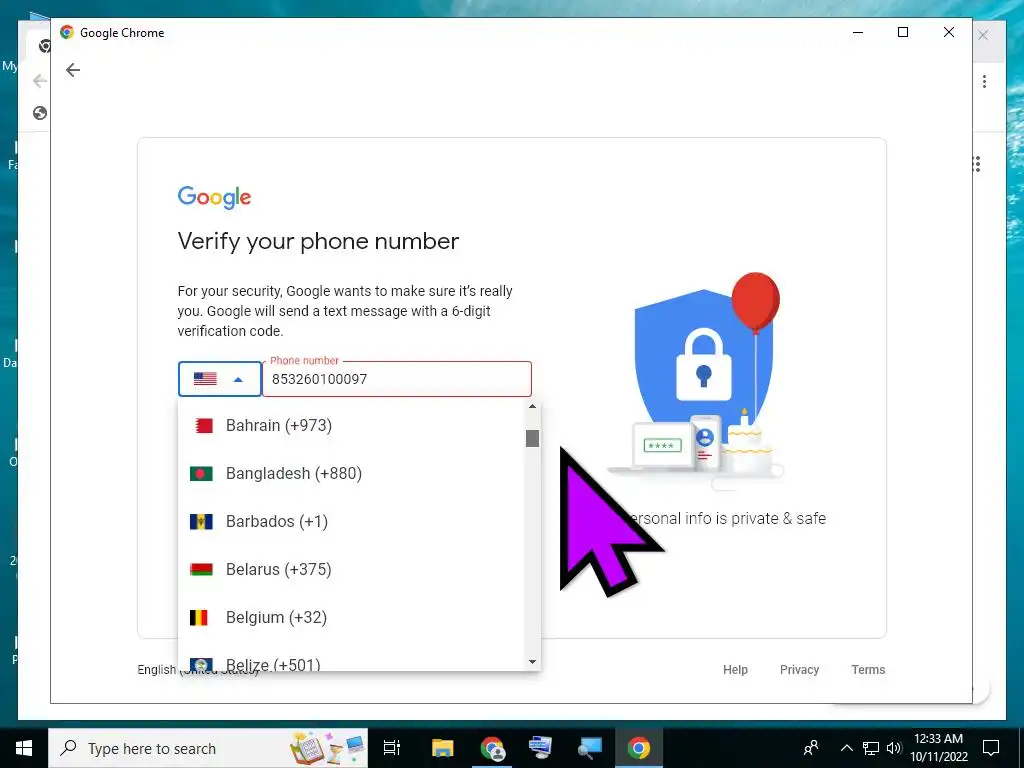The image size is (1024, 768).
Task: Click the Chrome icon in popup title bar
Action: [x=67, y=32]
